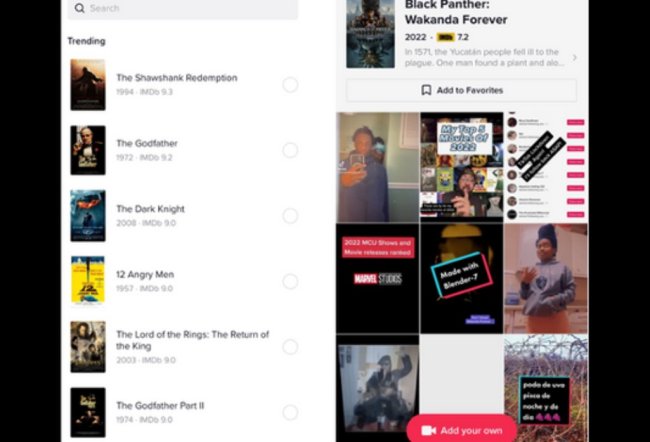The image size is (650, 442).
Task: Click the bookmark icon in Add to Favorites
Action: coord(426,90)
